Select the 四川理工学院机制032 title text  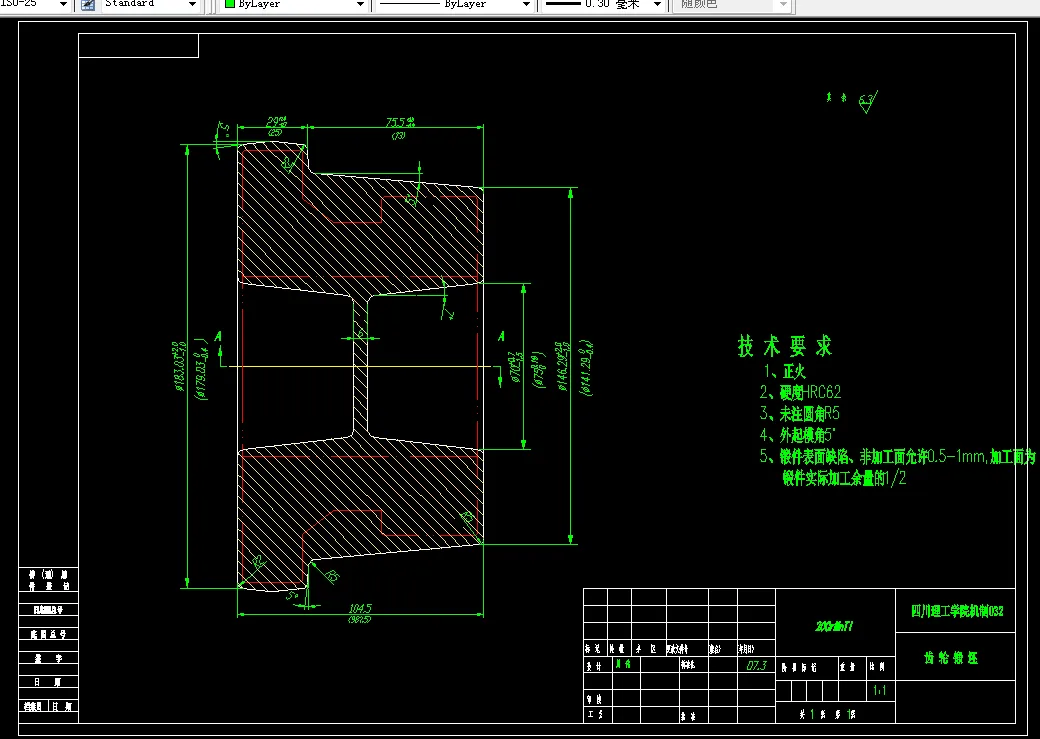pyautogui.click(x=957, y=611)
